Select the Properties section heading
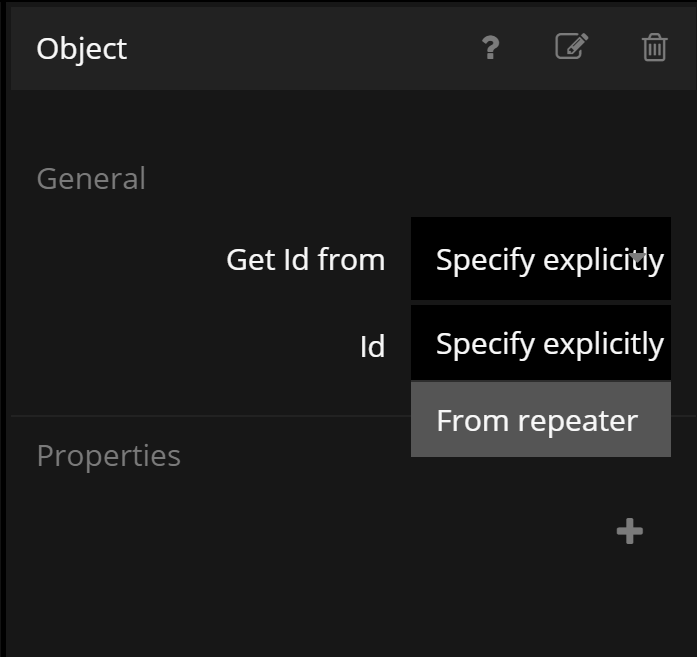697x657 pixels. [x=108, y=456]
